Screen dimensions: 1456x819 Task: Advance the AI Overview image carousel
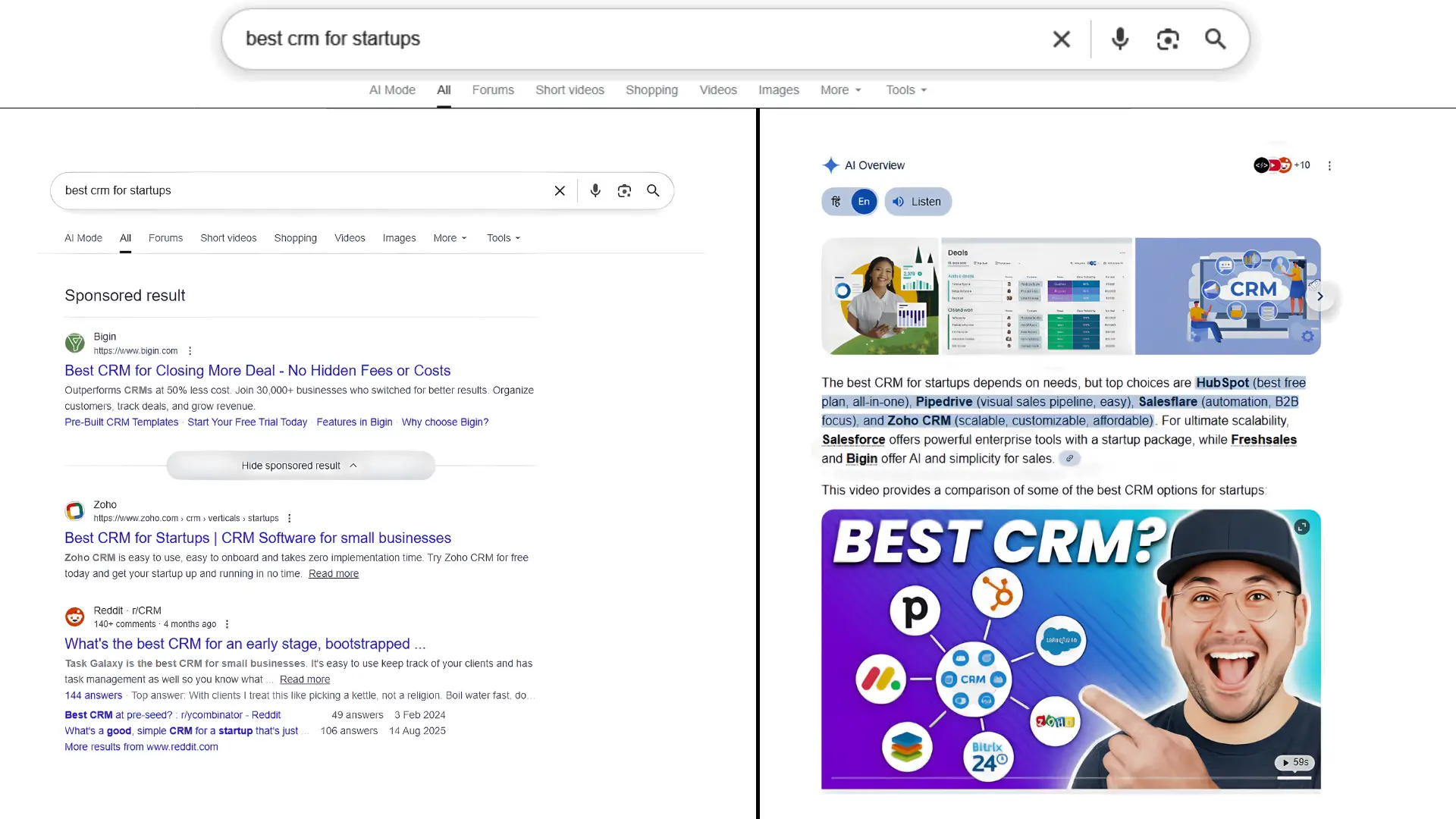pos(1319,296)
